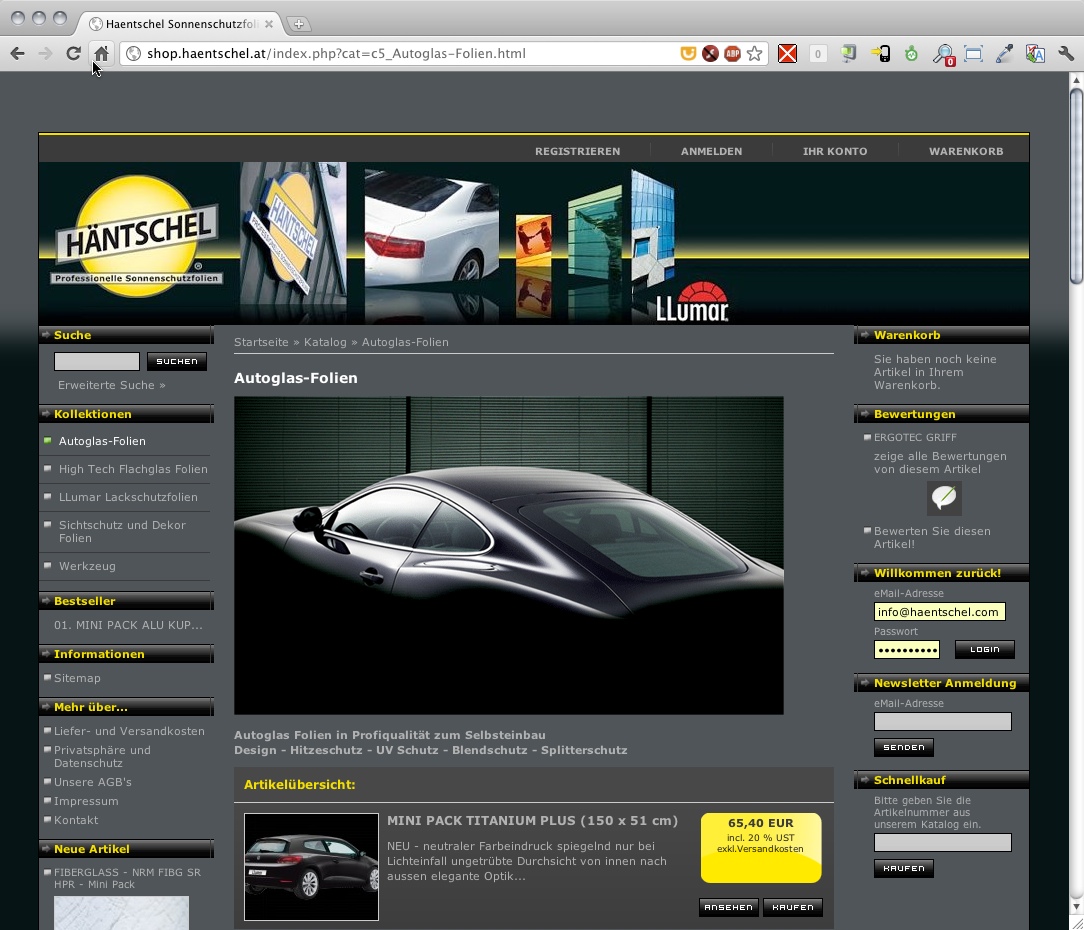1084x930 pixels.
Task: Close the Haentschel Sonnenschutzfolien tab
Action: 269,24
